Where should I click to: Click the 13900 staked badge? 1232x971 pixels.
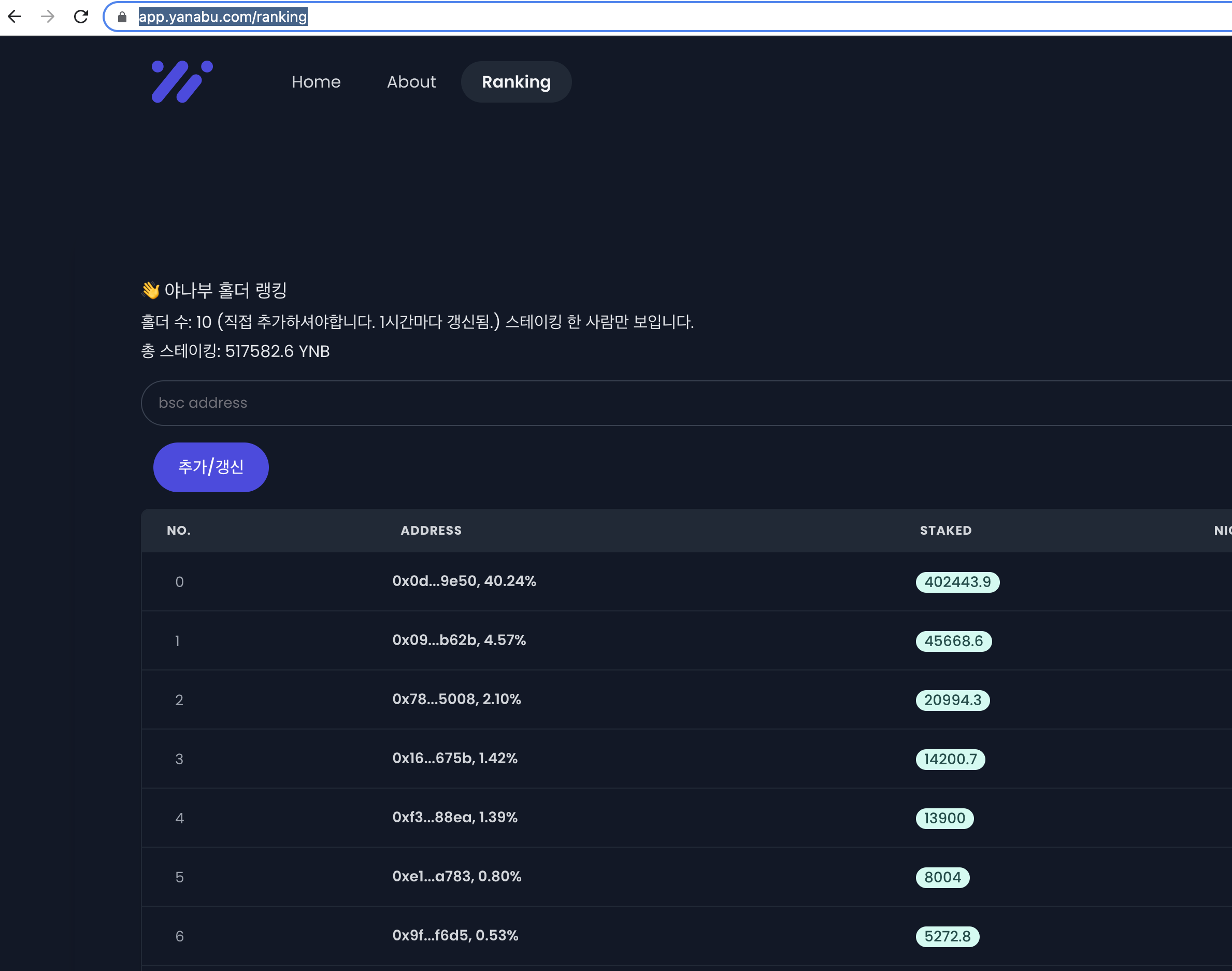[944, 818]
